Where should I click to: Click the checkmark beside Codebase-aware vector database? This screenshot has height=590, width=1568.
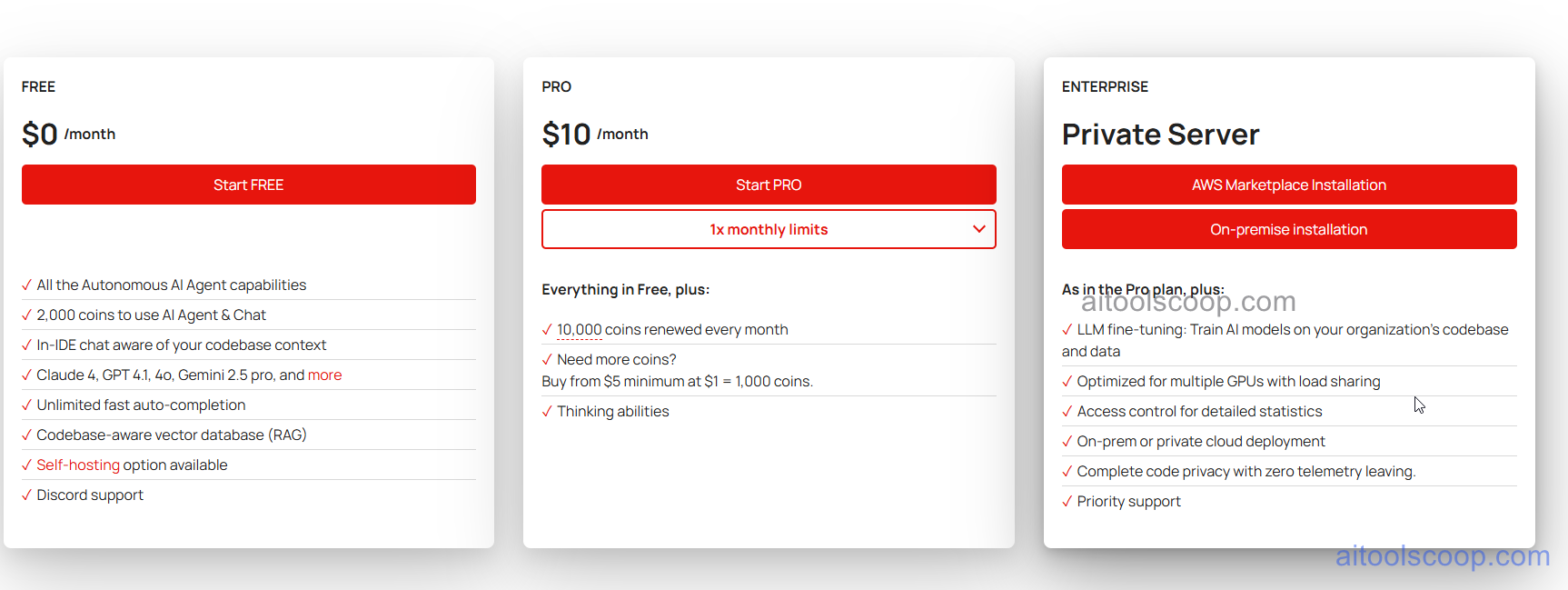coord(26,435)
